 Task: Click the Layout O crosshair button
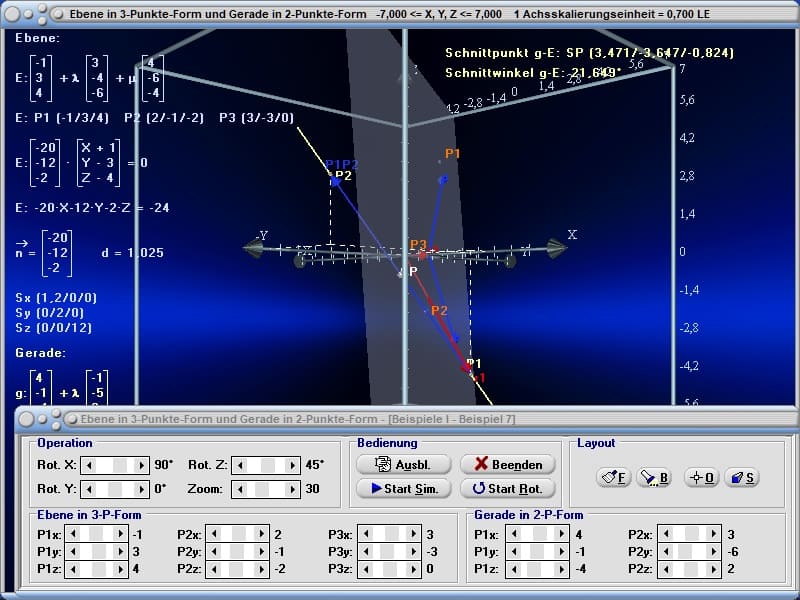tap(702, 478)
